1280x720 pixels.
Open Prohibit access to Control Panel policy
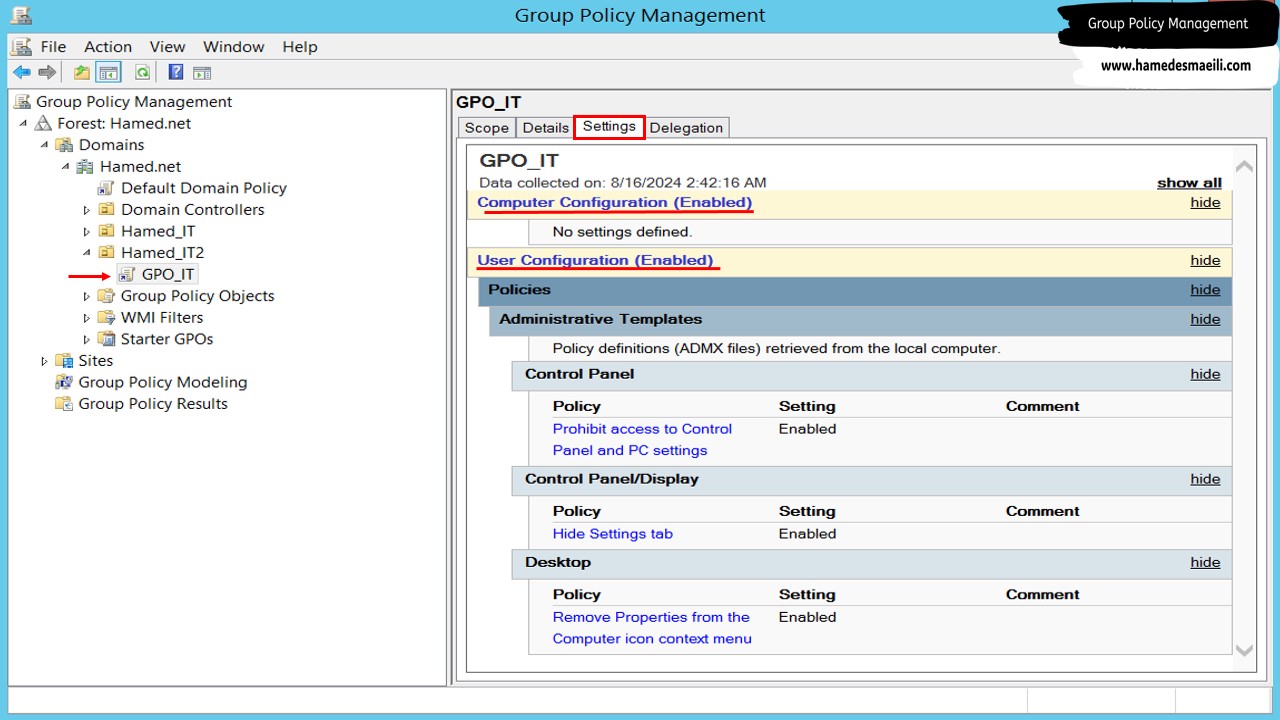[642, 439]
